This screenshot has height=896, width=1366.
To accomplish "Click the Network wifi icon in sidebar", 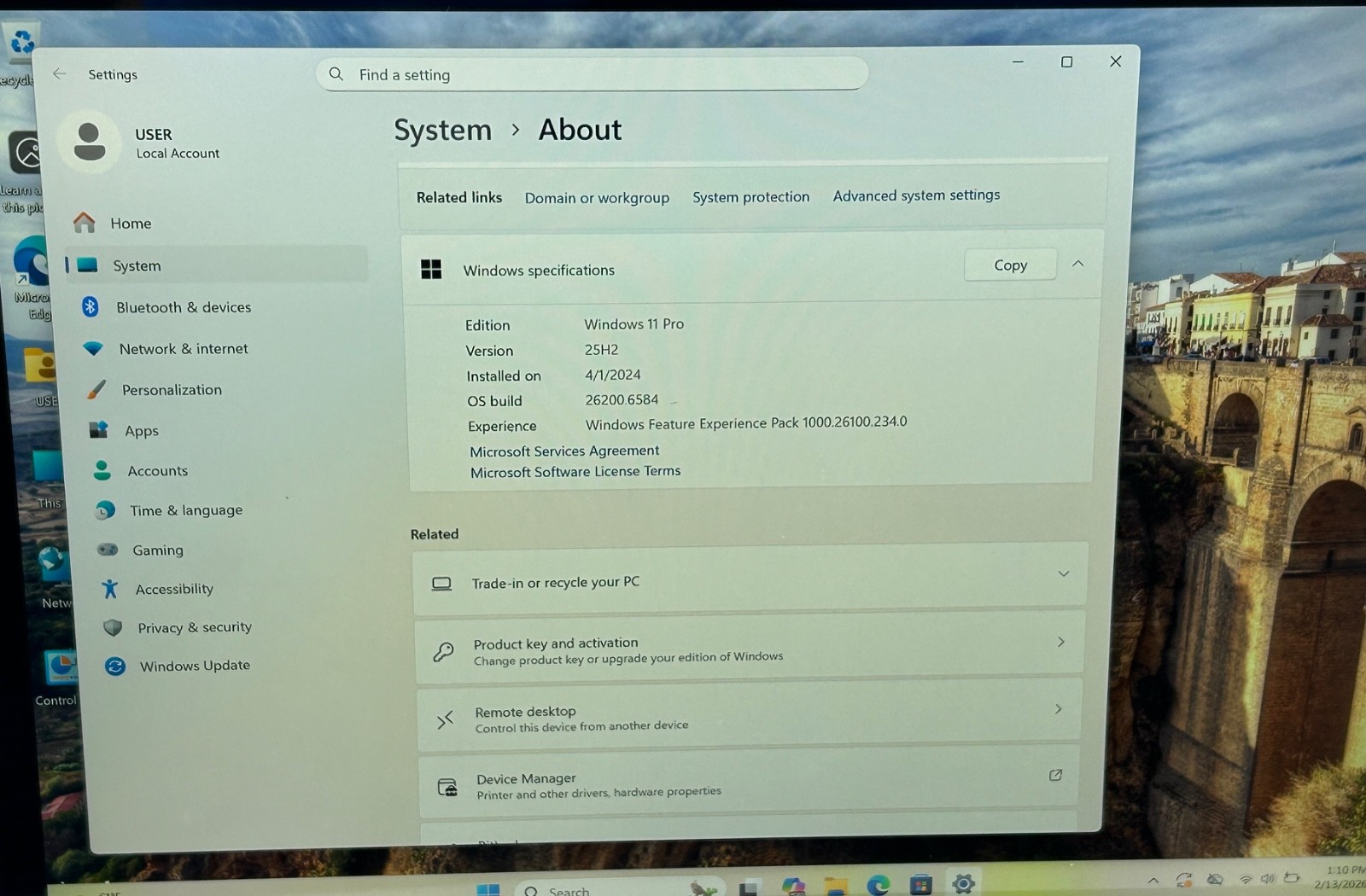I will click(x=93, y=348).
